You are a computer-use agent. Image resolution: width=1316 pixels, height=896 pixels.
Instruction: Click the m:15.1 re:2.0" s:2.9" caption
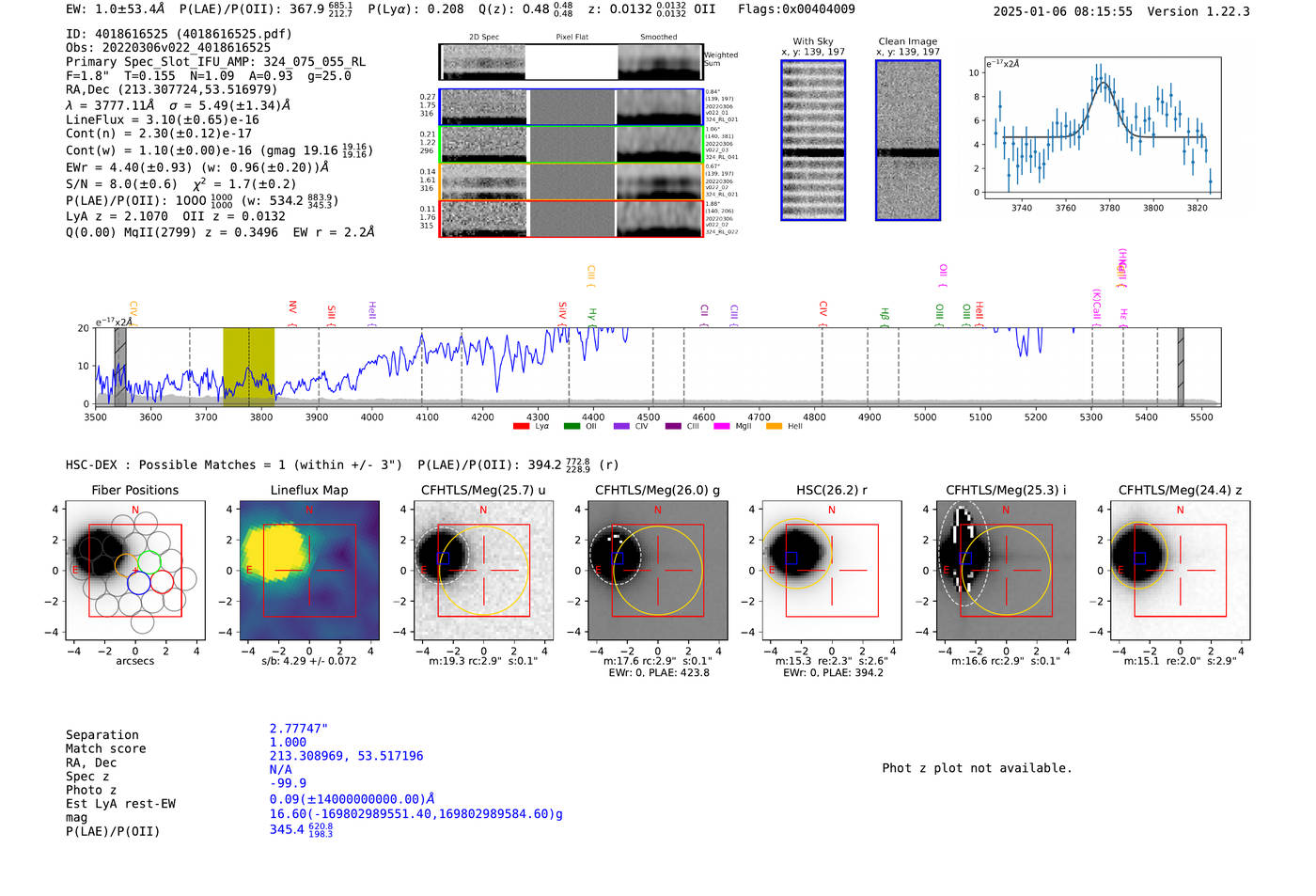[x=1180, y=661]
